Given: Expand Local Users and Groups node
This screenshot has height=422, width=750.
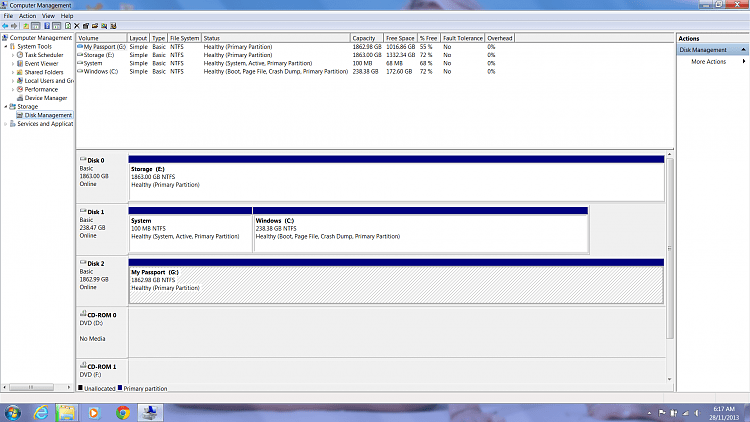Looking at the screenshot, I should [x=13, y=81].
